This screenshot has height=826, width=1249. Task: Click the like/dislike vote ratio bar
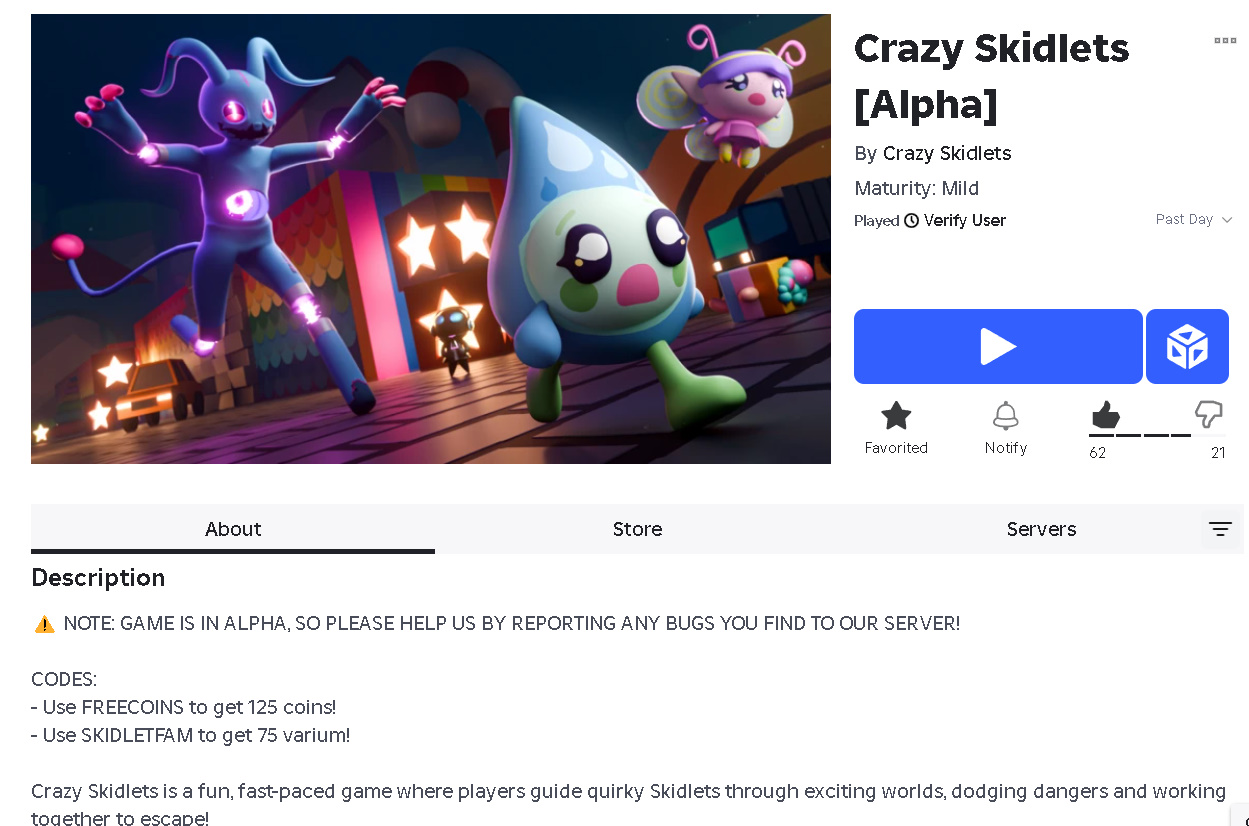(x=1140, y=435)
